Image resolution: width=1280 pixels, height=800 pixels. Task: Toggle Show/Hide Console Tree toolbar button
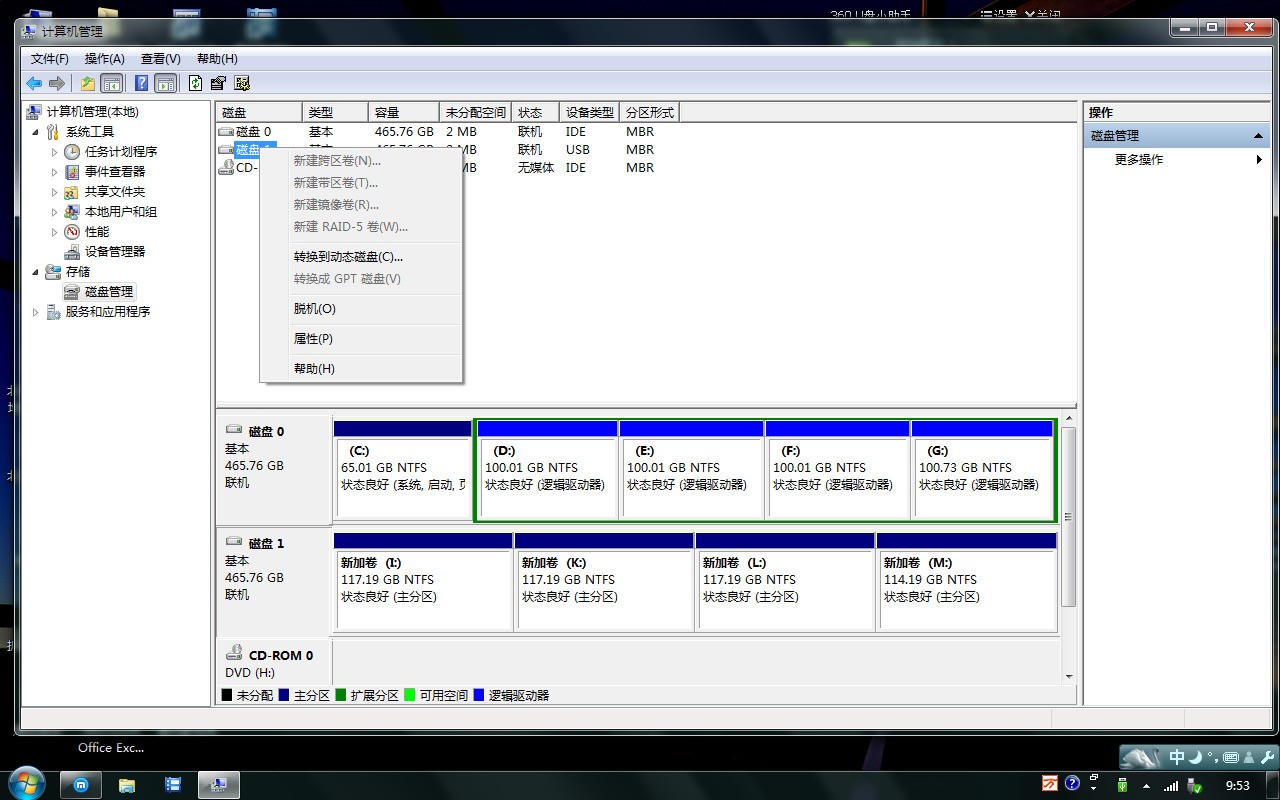pos(112,84)
